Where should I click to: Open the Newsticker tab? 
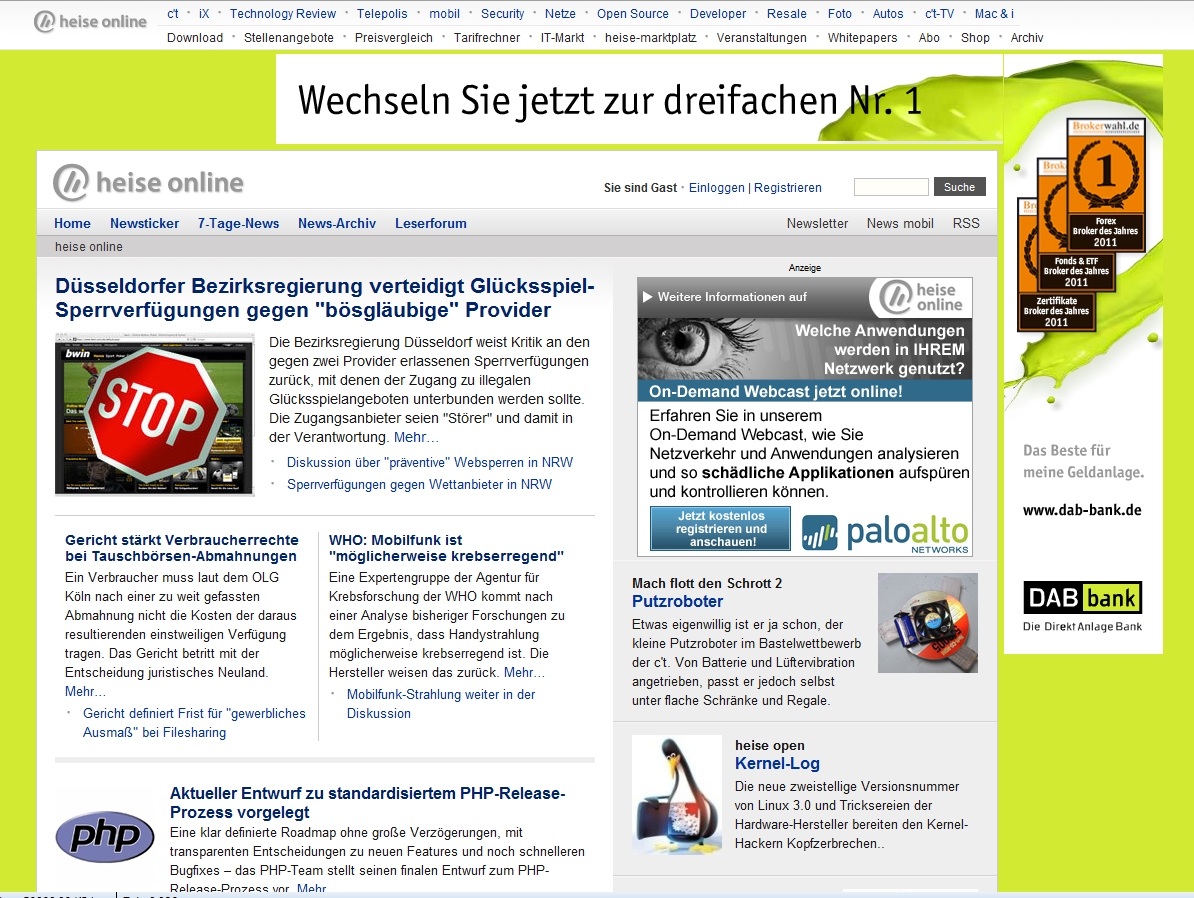(145, 224)
